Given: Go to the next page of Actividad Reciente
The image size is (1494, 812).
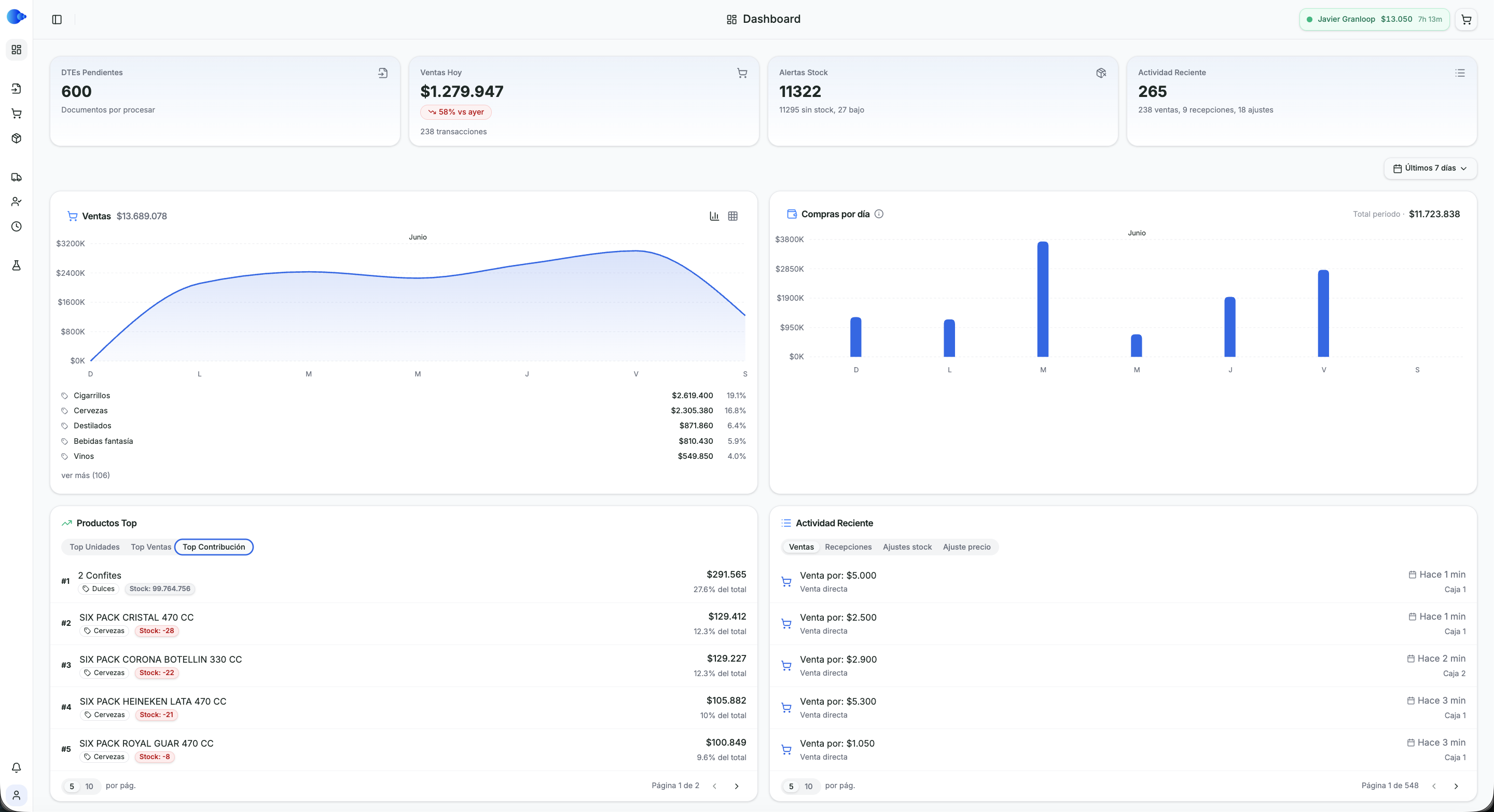Looking at the screenshot, I should 1456,786.
